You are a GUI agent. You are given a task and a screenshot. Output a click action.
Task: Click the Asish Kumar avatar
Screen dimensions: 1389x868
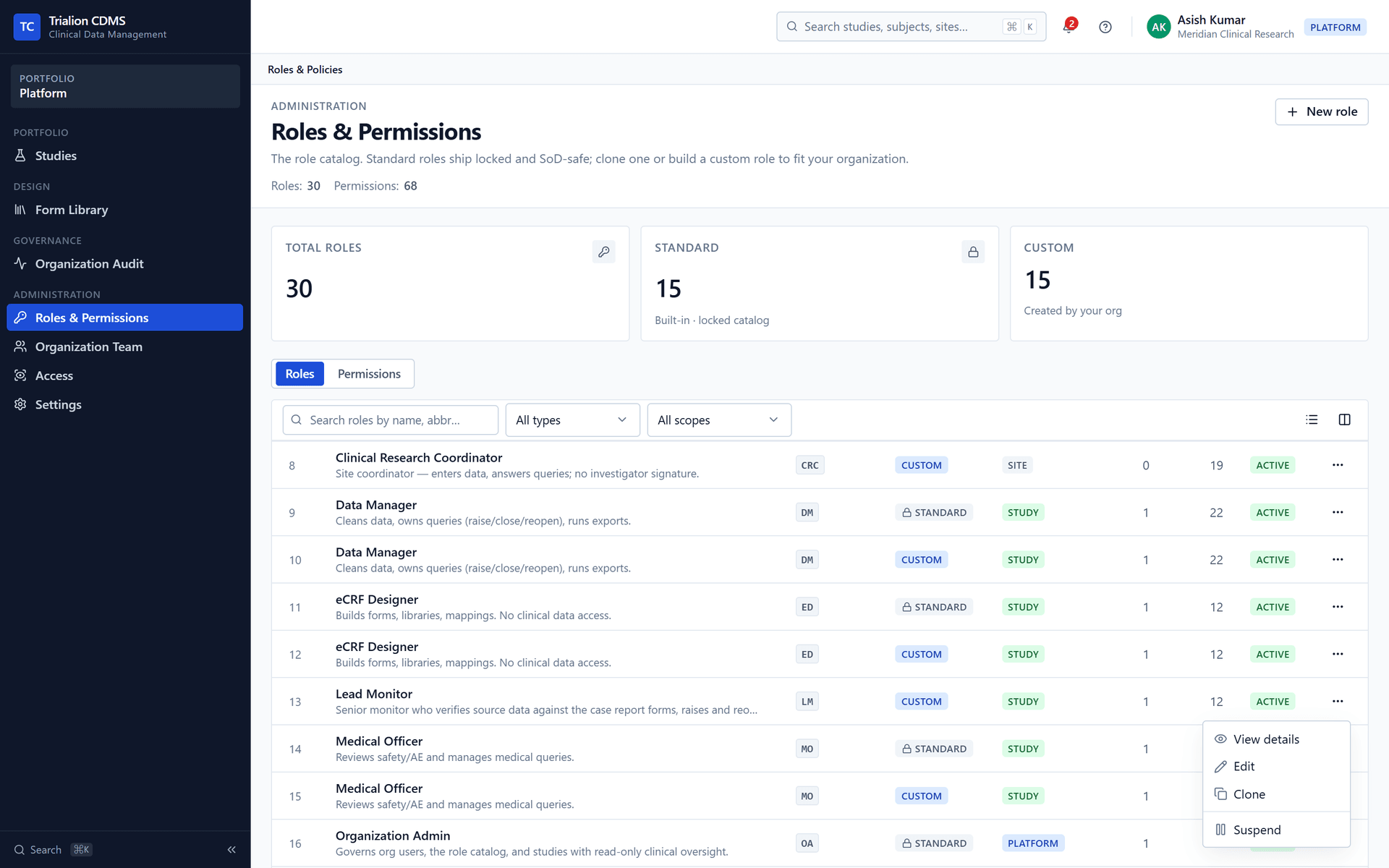pyautogui.click(x=1158, y=27)
